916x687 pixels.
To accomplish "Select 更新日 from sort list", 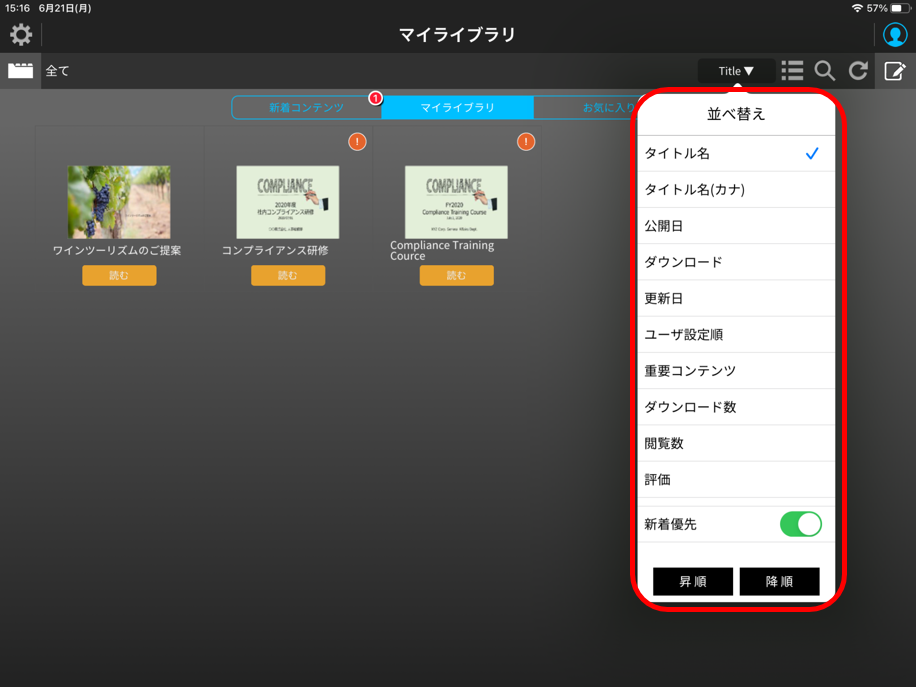I will pyautogui.click(x=735, y=298).
